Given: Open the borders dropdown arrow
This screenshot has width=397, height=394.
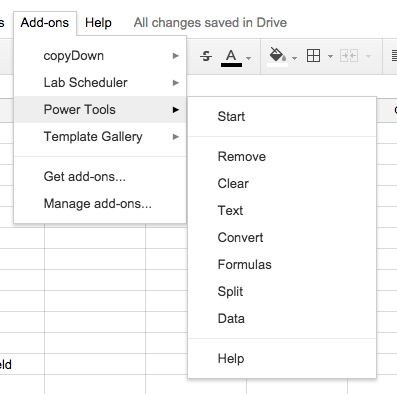Looking at the screenshot, I should [x=330, y=56].
